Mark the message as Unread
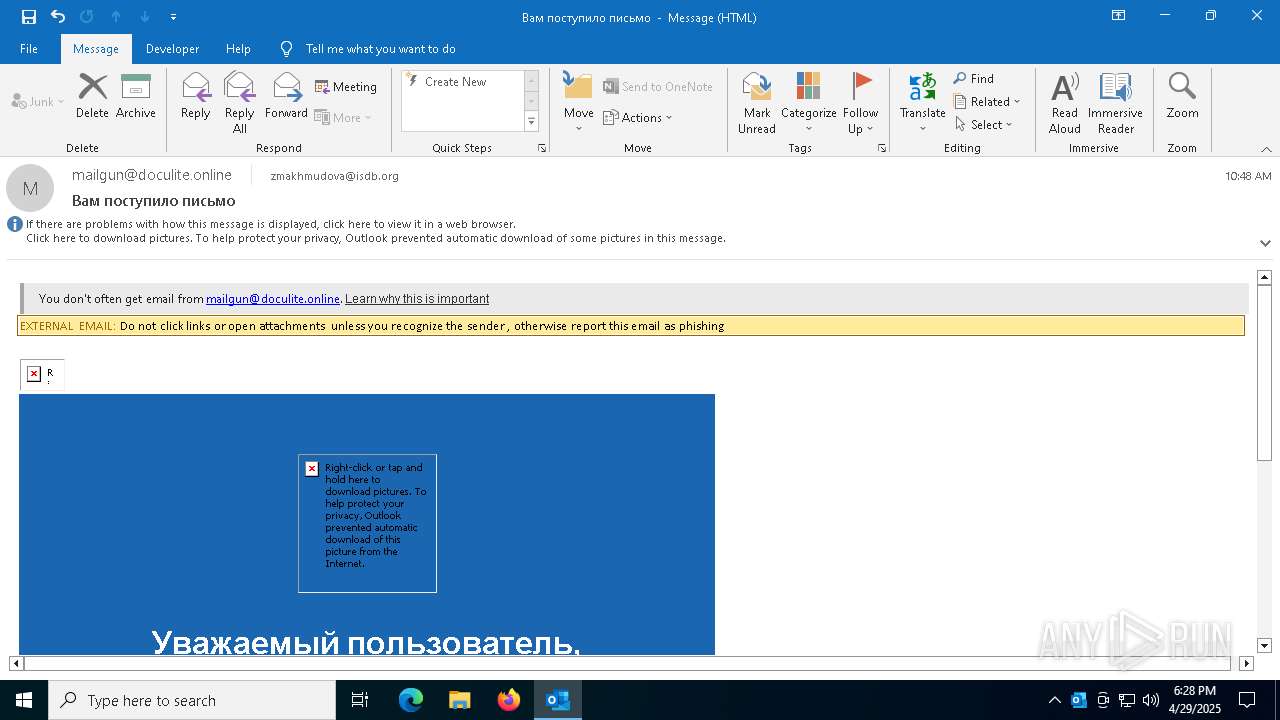 (757, 102)
